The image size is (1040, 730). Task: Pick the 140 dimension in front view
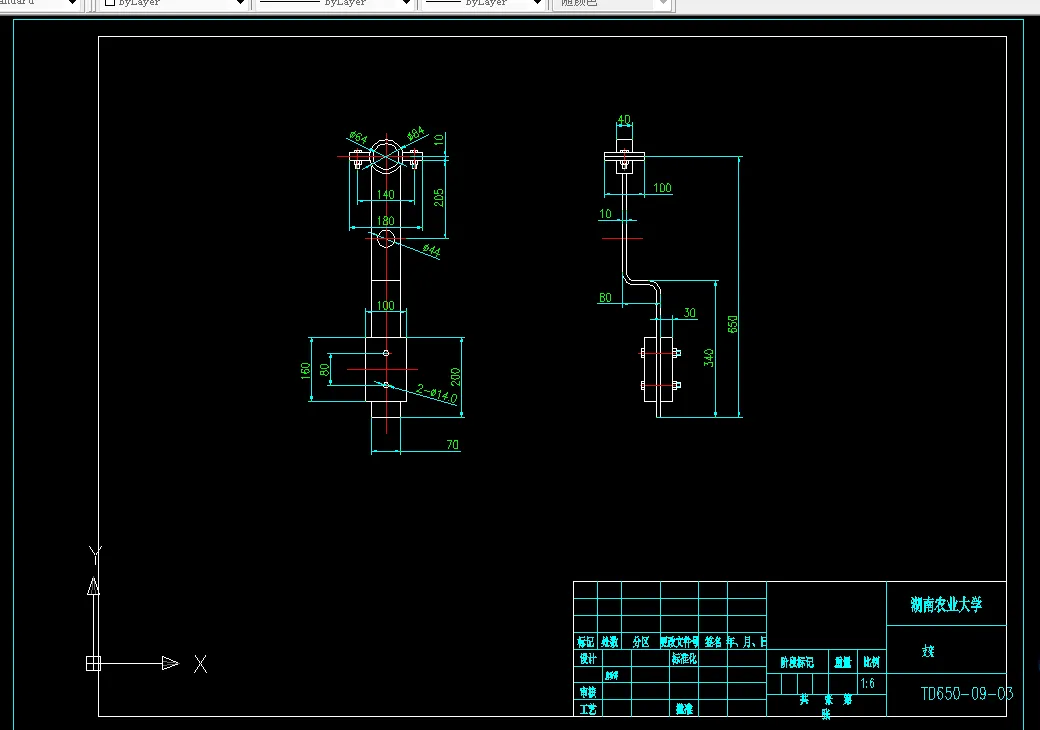click(385, 194)
